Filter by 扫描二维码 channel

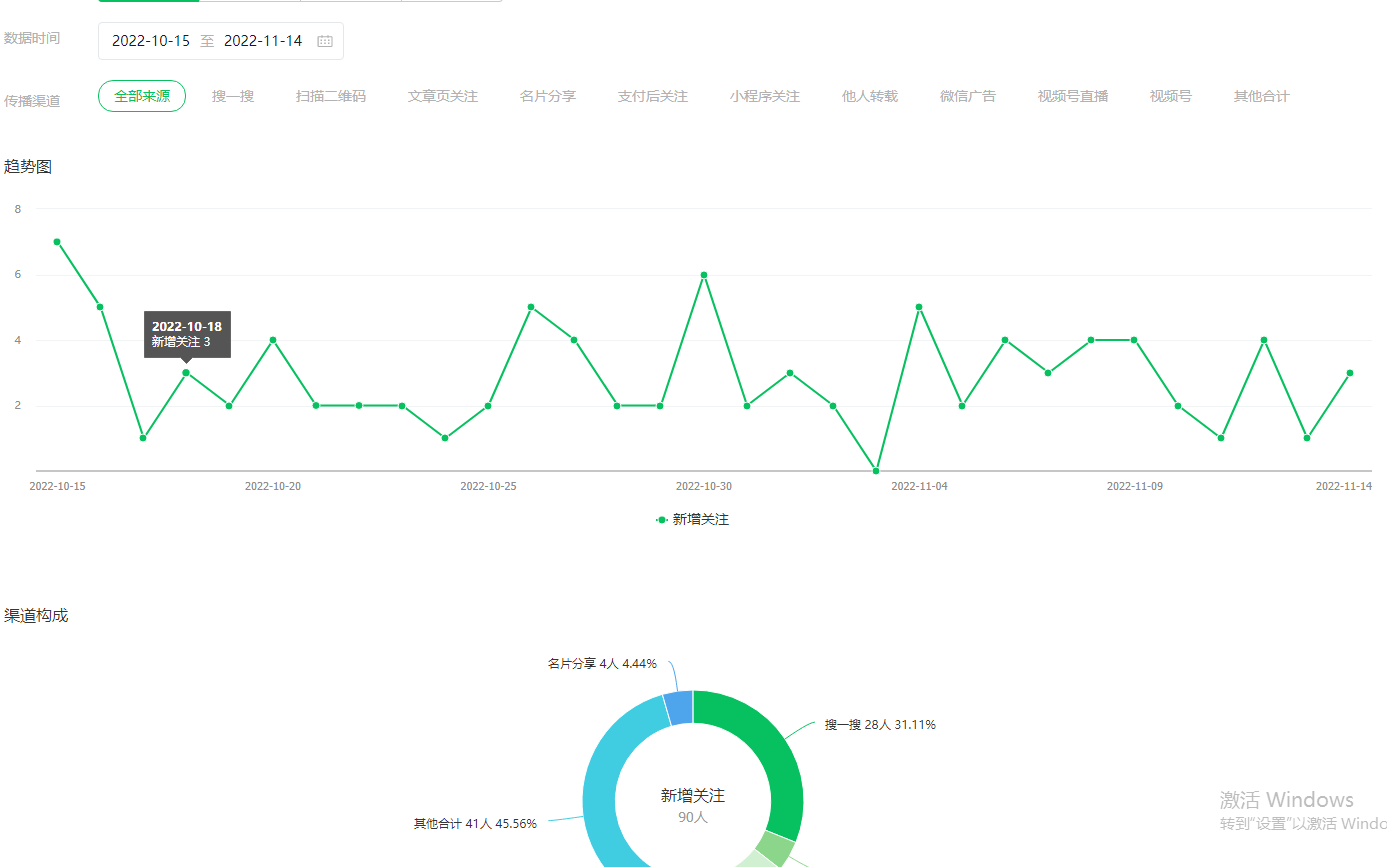[x=331, y=96]
